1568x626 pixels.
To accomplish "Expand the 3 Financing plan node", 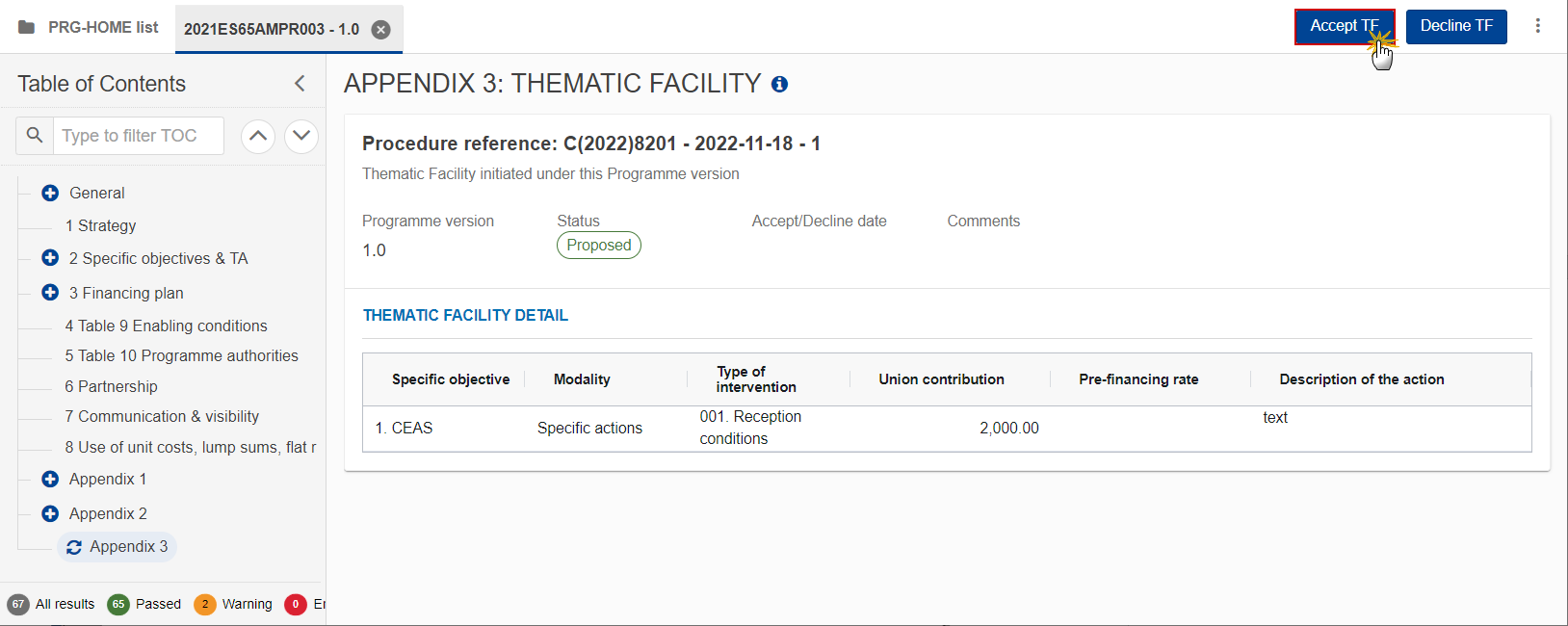I will coord(50,293).
